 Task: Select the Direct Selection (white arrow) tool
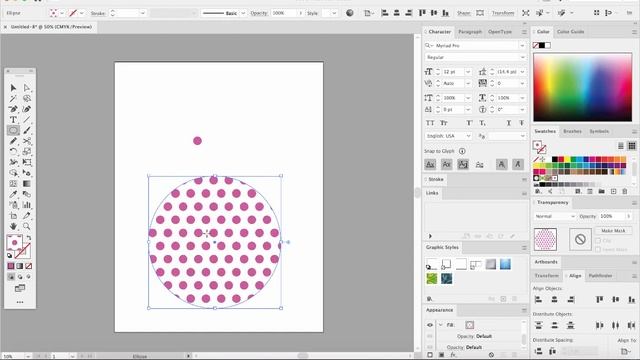pyautogui.click(x=27, y=88)
